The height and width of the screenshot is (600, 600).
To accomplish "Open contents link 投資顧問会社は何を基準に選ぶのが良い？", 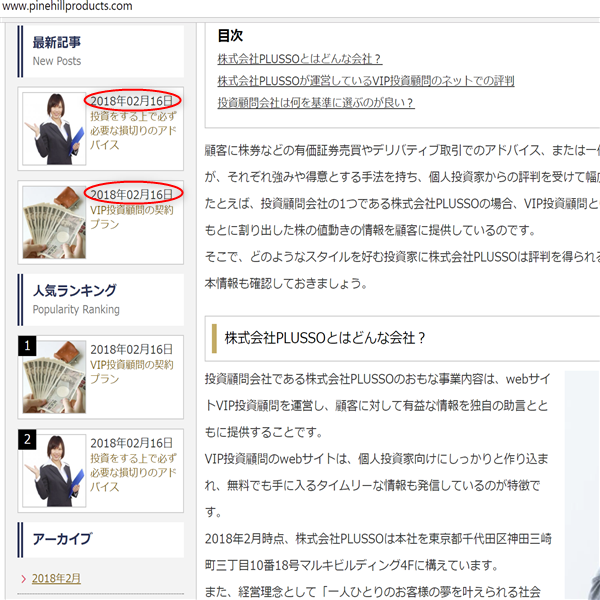I will (316, 103).
